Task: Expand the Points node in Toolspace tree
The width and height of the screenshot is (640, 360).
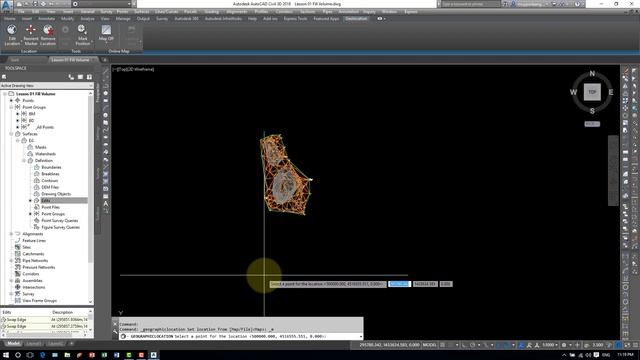Action: (11, 100)
